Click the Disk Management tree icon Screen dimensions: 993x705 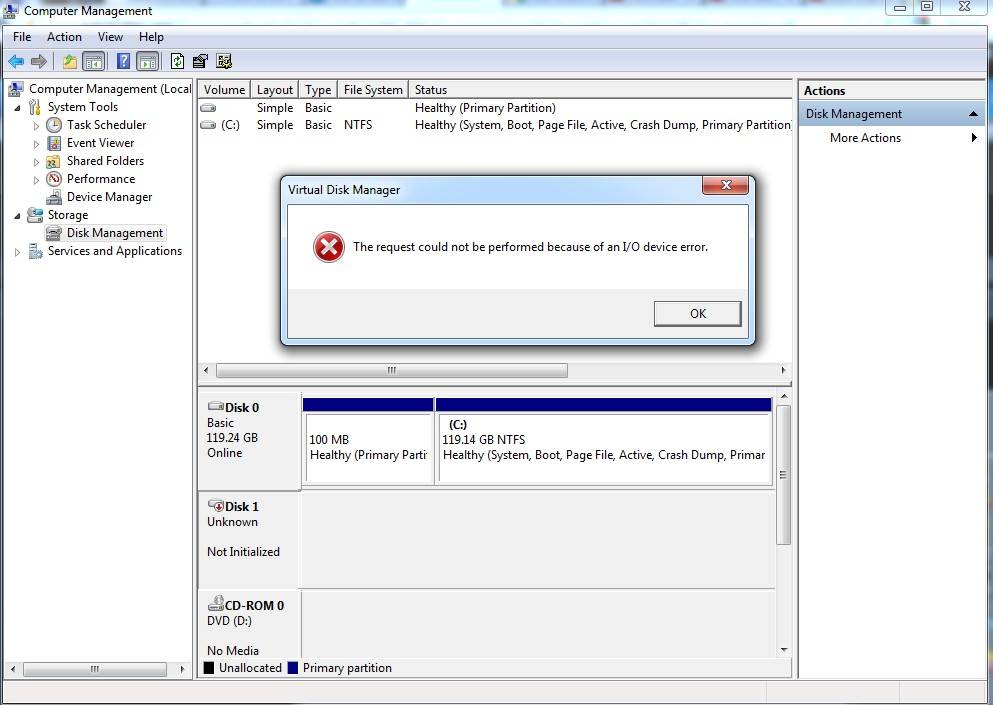tap(54, 233)
